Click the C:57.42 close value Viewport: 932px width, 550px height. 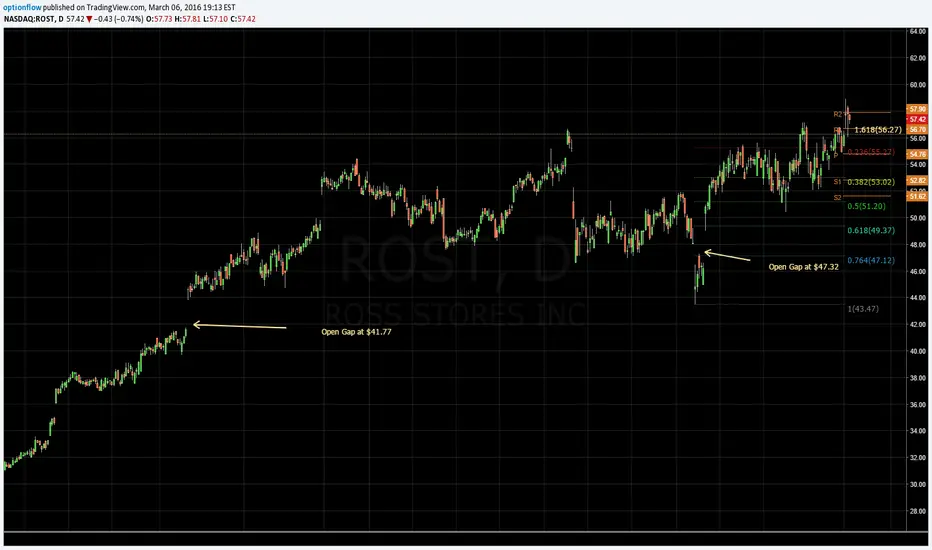point(243,19)
